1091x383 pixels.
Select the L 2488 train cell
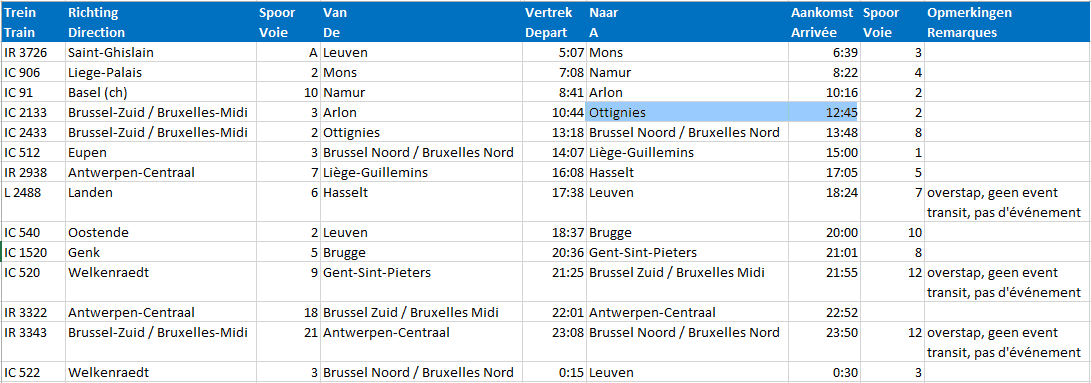tap(33, 202)
